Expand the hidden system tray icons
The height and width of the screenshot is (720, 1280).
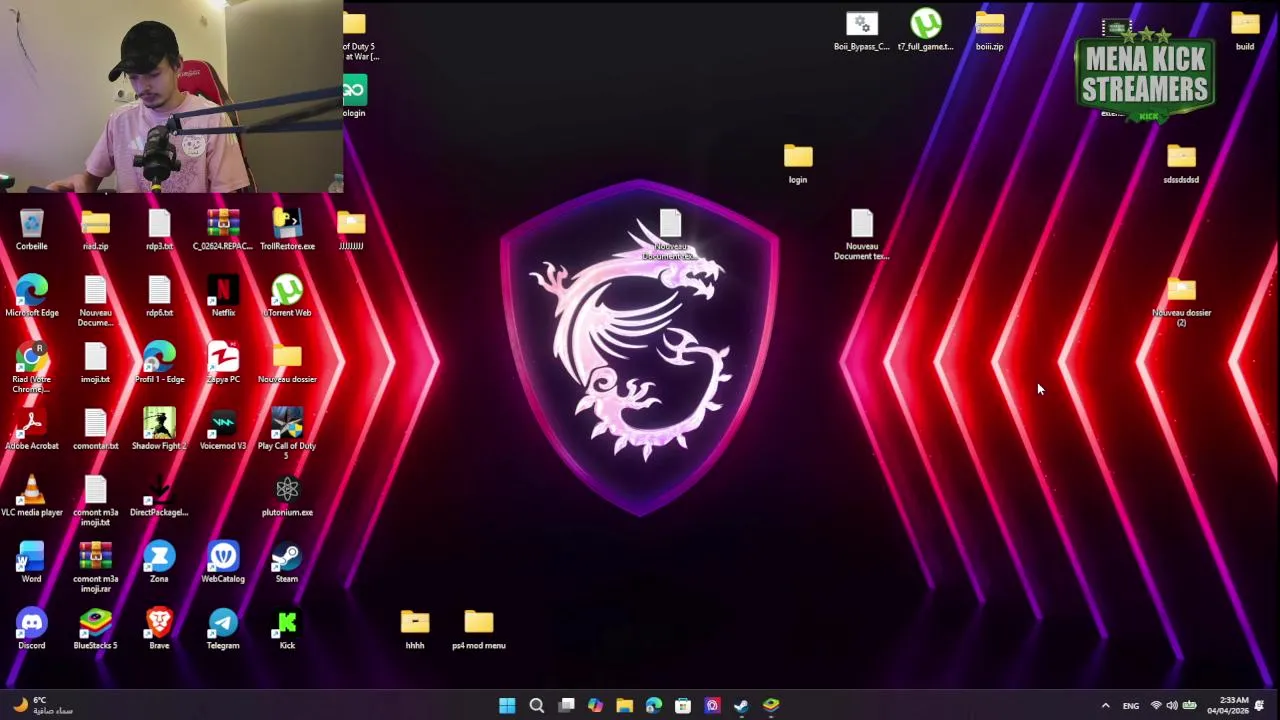pyautogui.click(x=1105, y=706)
